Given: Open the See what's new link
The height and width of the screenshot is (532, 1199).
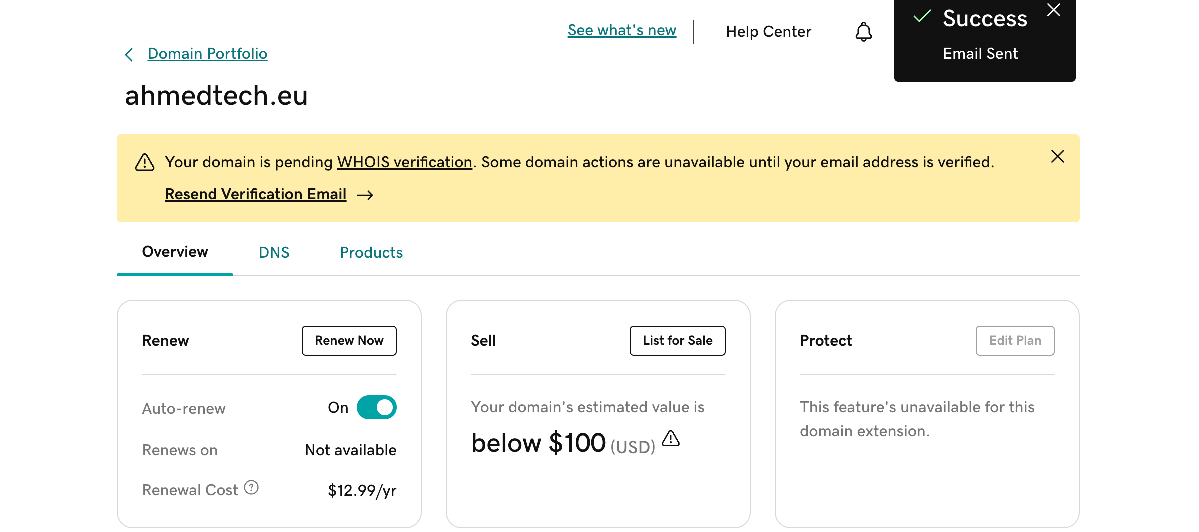Looking at the screenshot, I should 622,30.
